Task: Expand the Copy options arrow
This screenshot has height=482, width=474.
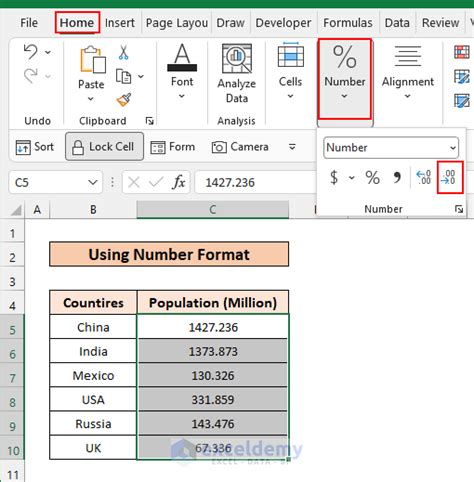Action: 141,76
